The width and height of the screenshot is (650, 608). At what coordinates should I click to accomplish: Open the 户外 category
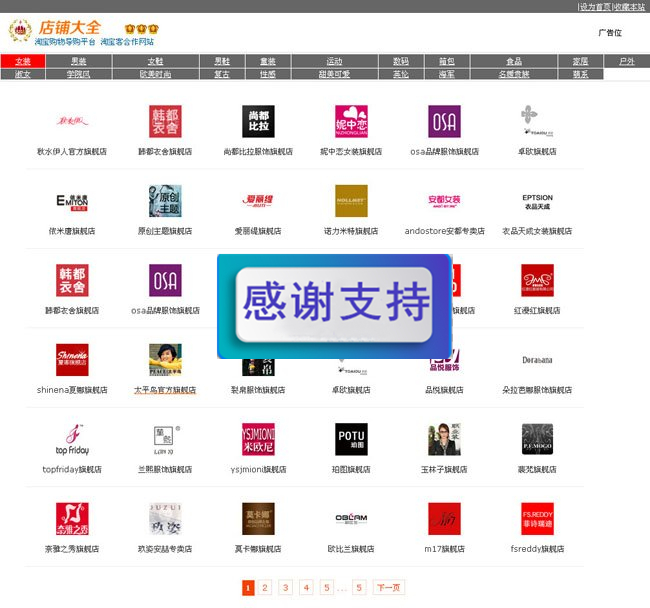(x=627, y=61)
